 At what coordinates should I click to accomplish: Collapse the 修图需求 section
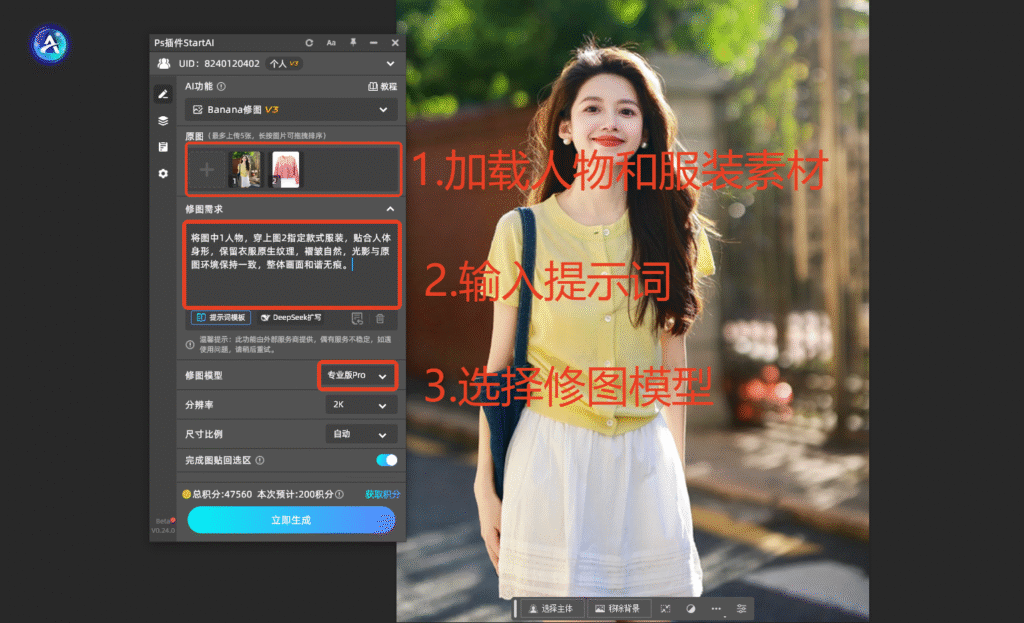point(389,209)
